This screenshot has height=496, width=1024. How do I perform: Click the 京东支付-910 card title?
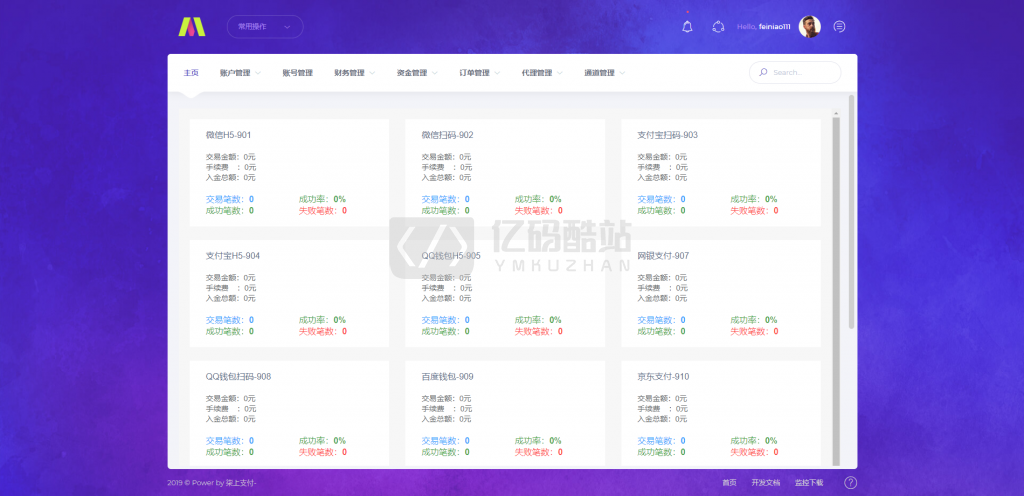[x=663, y=377]
